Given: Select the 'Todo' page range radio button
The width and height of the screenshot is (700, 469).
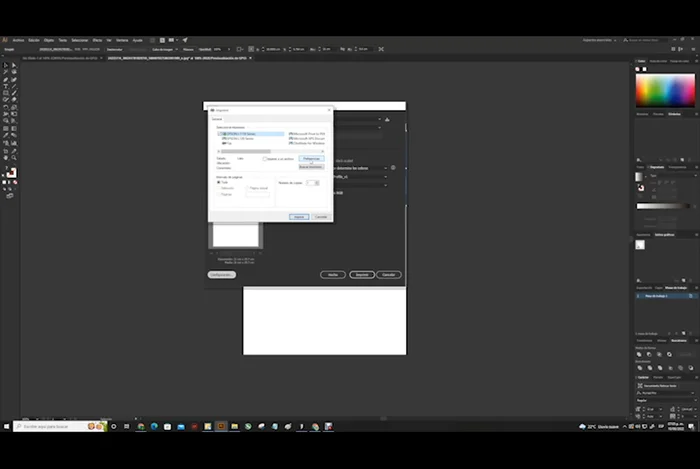Looking at the screenshot, I should [x=219, y=182].
